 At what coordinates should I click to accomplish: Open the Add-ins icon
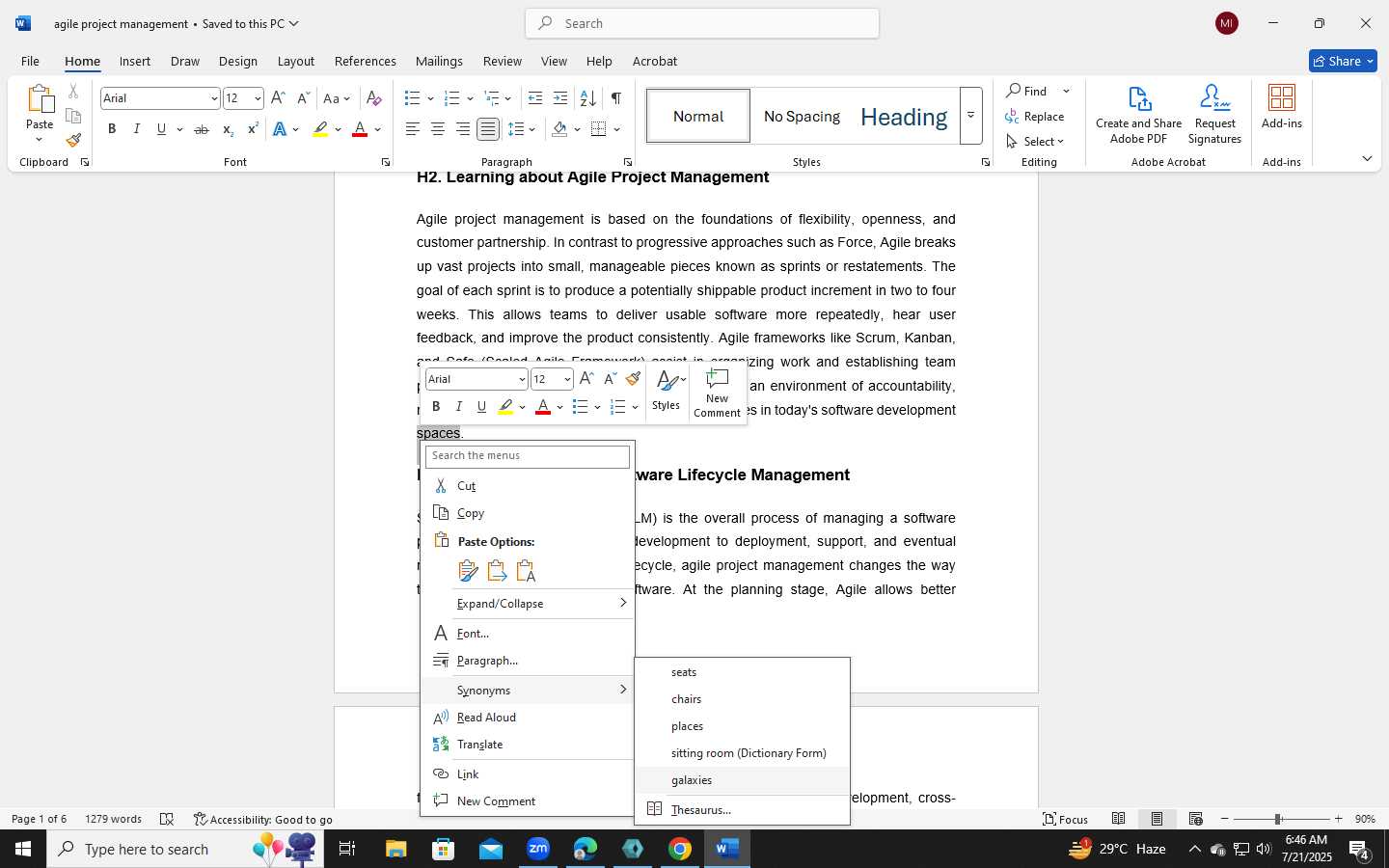coord(1281,106)
